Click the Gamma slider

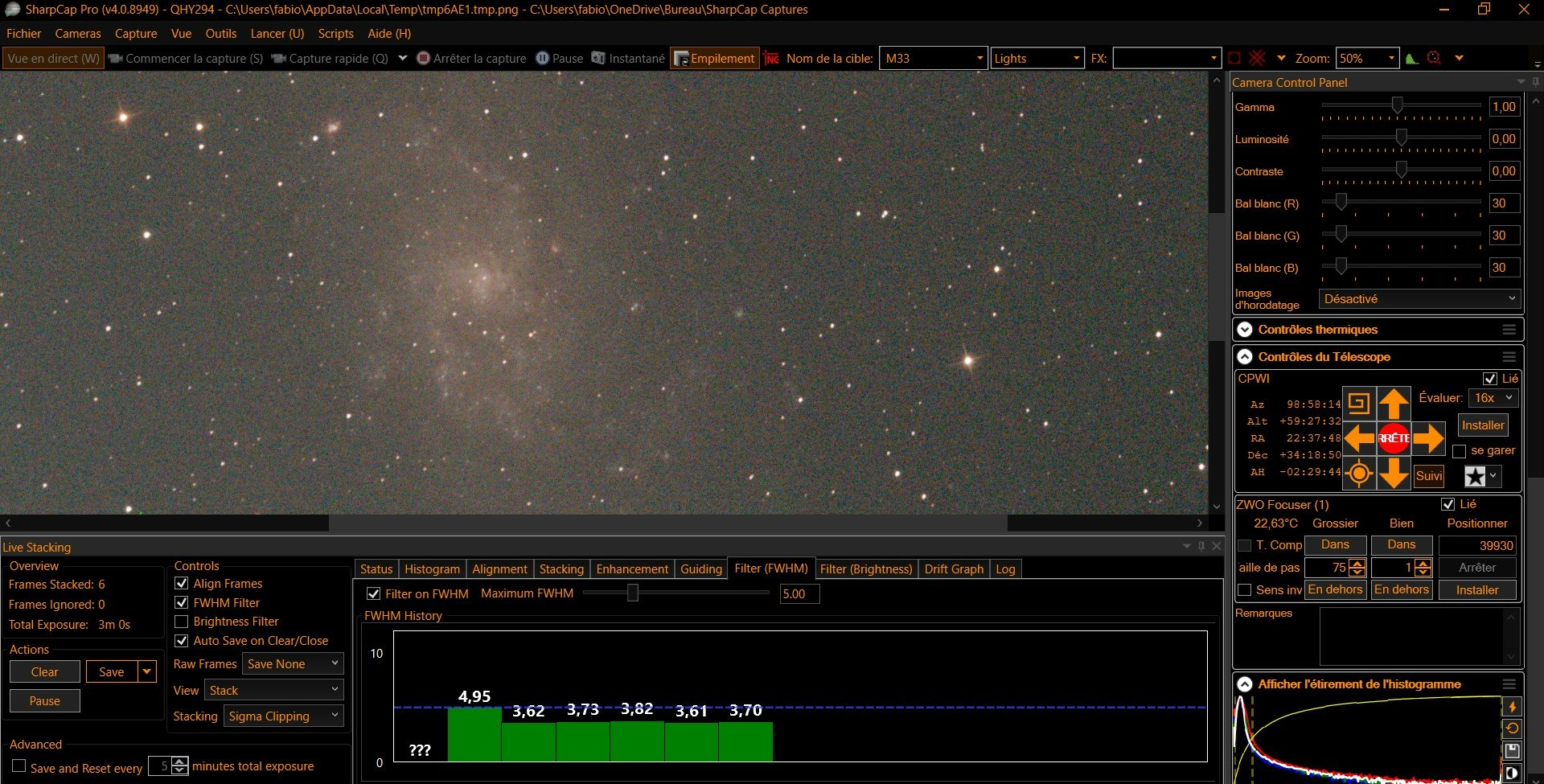pyautogui.click(x=1401, y=106)
